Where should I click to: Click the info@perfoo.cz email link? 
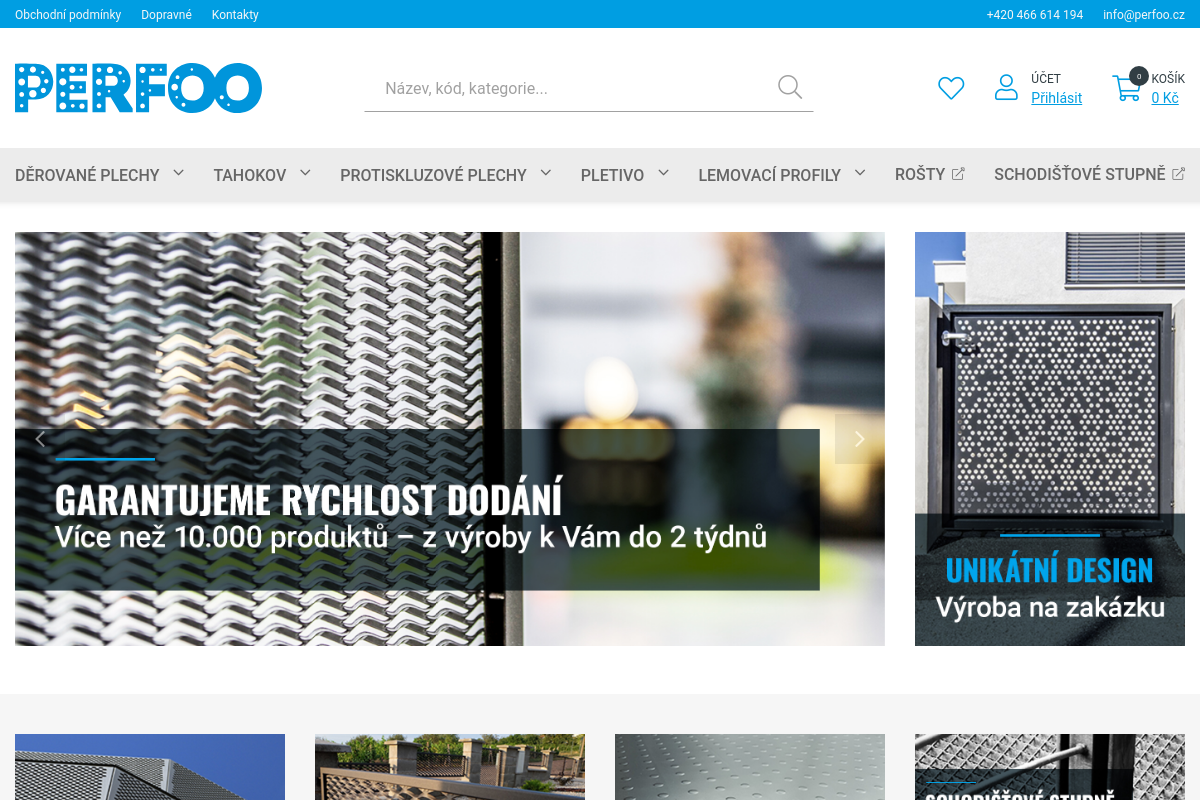(1143, 15)
